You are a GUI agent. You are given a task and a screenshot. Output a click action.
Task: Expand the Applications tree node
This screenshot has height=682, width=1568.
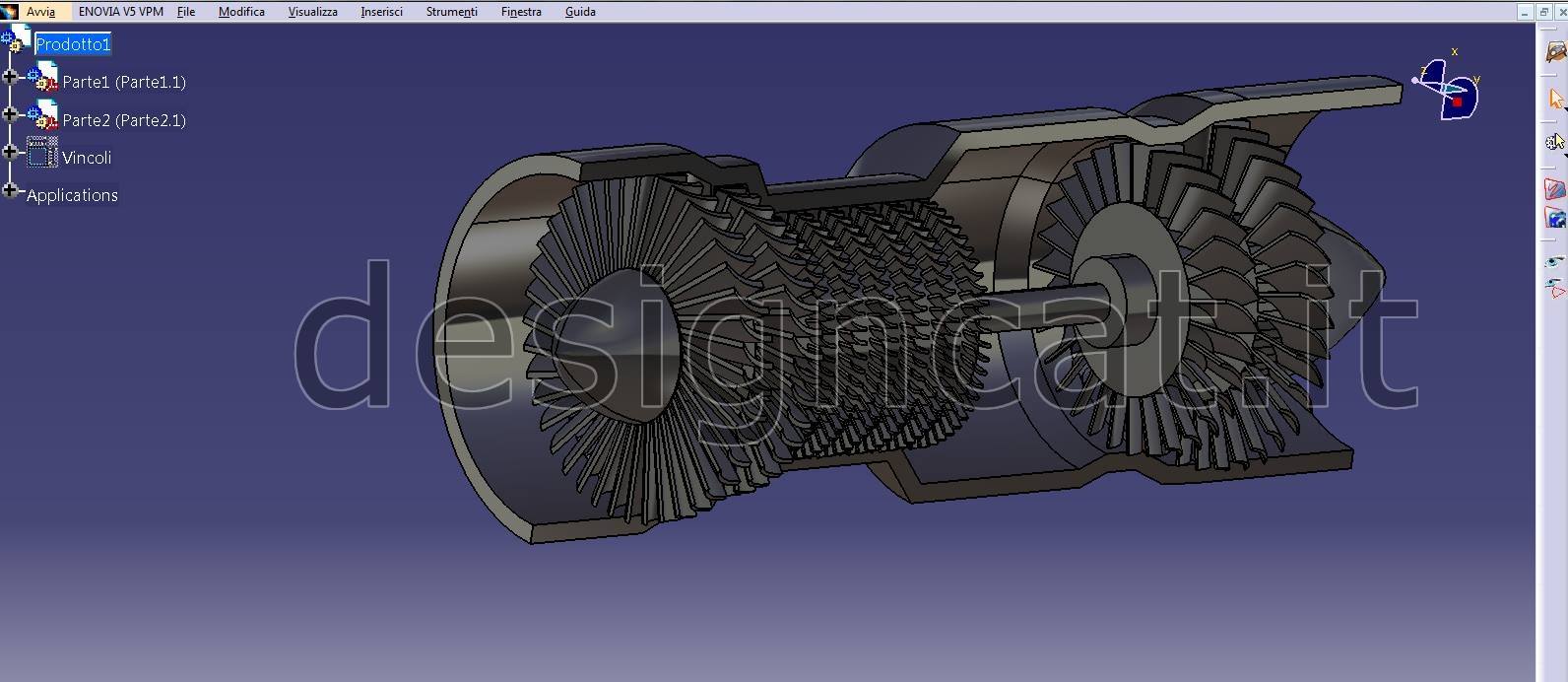10,190
